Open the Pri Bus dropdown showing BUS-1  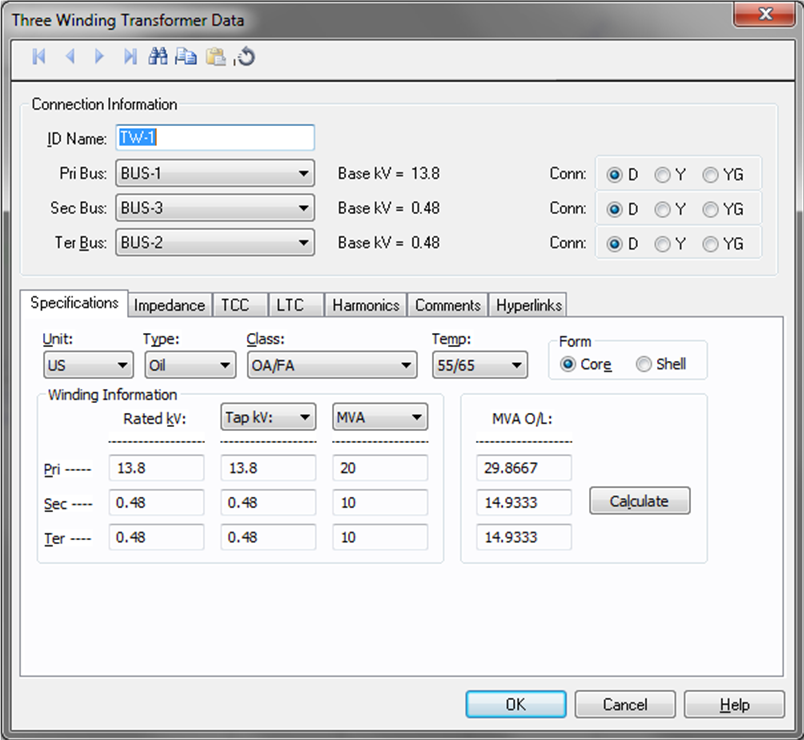tap(215, 174)
